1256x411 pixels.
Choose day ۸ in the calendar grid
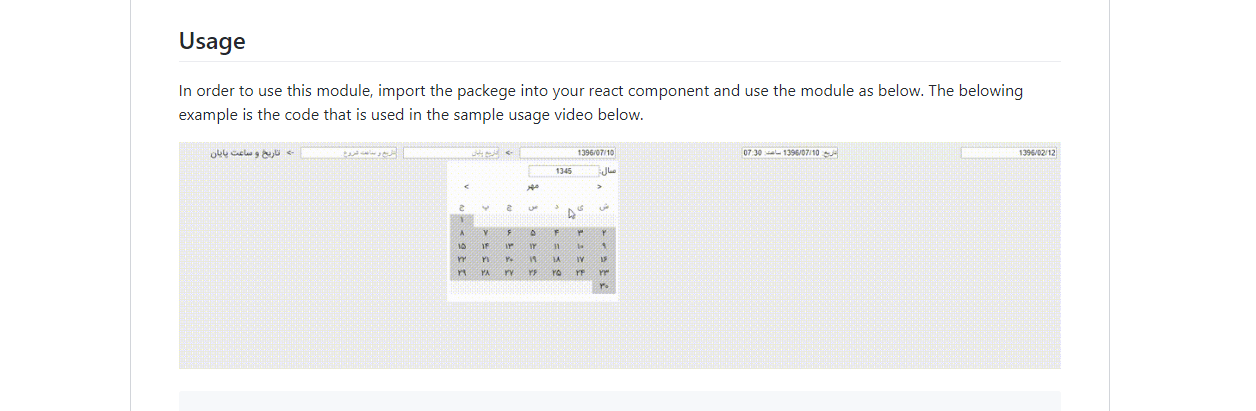coord(462,232)
